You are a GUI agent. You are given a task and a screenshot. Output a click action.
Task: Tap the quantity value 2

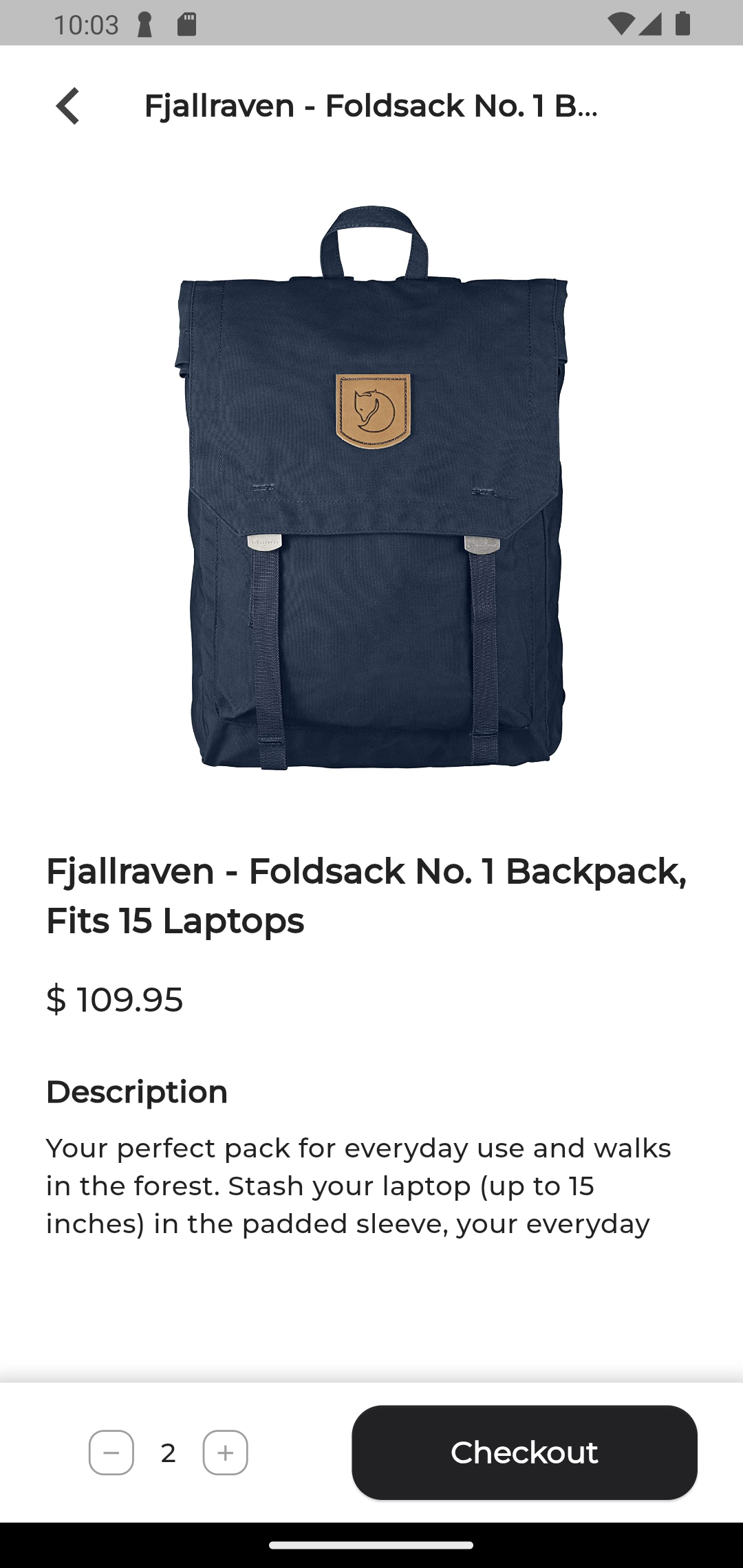pyautogui.click(x=168, y=1453)
